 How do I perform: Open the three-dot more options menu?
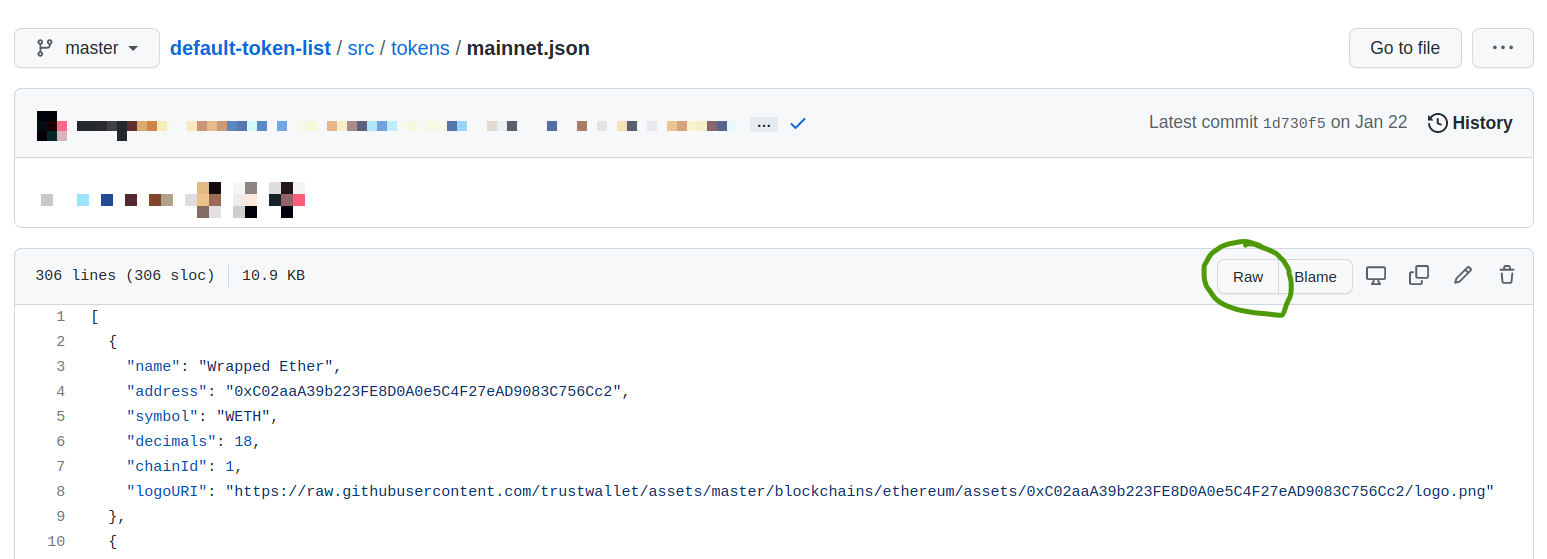pos(1502,48)
